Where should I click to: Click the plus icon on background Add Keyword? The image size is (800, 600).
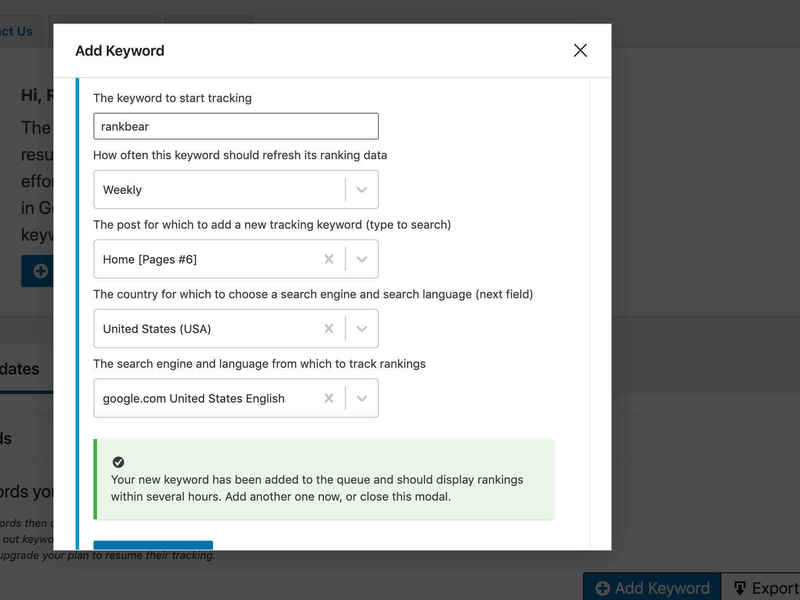coord(603,588)
